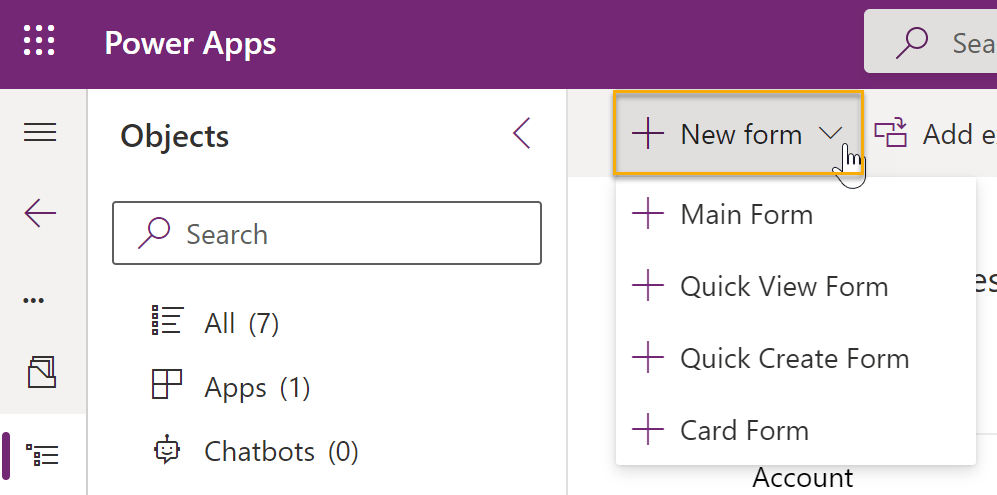Expand the New form dropdown chevron
This screenshot has height=495, width=997.
830,134
